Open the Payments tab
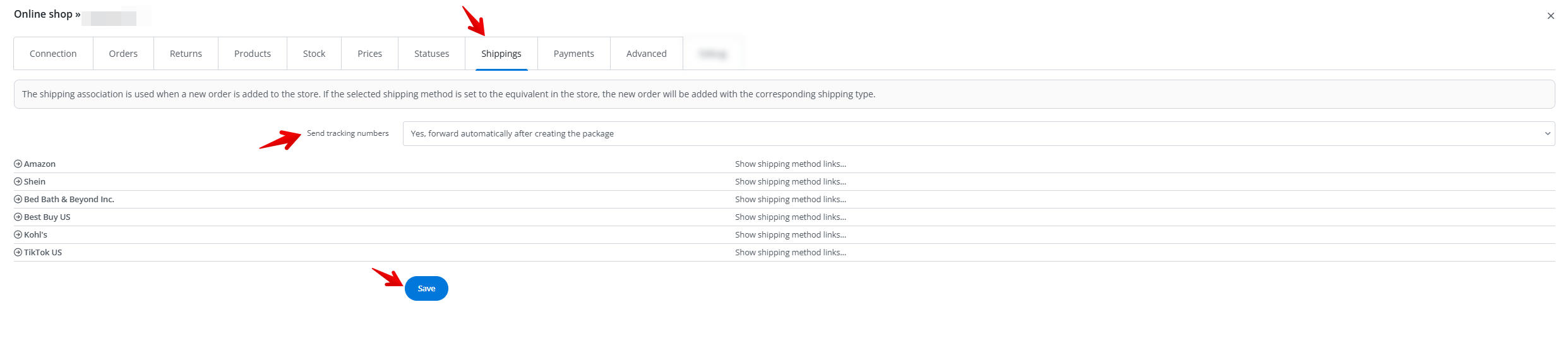This screenshot has height=345, width=1568. (573, 54)
